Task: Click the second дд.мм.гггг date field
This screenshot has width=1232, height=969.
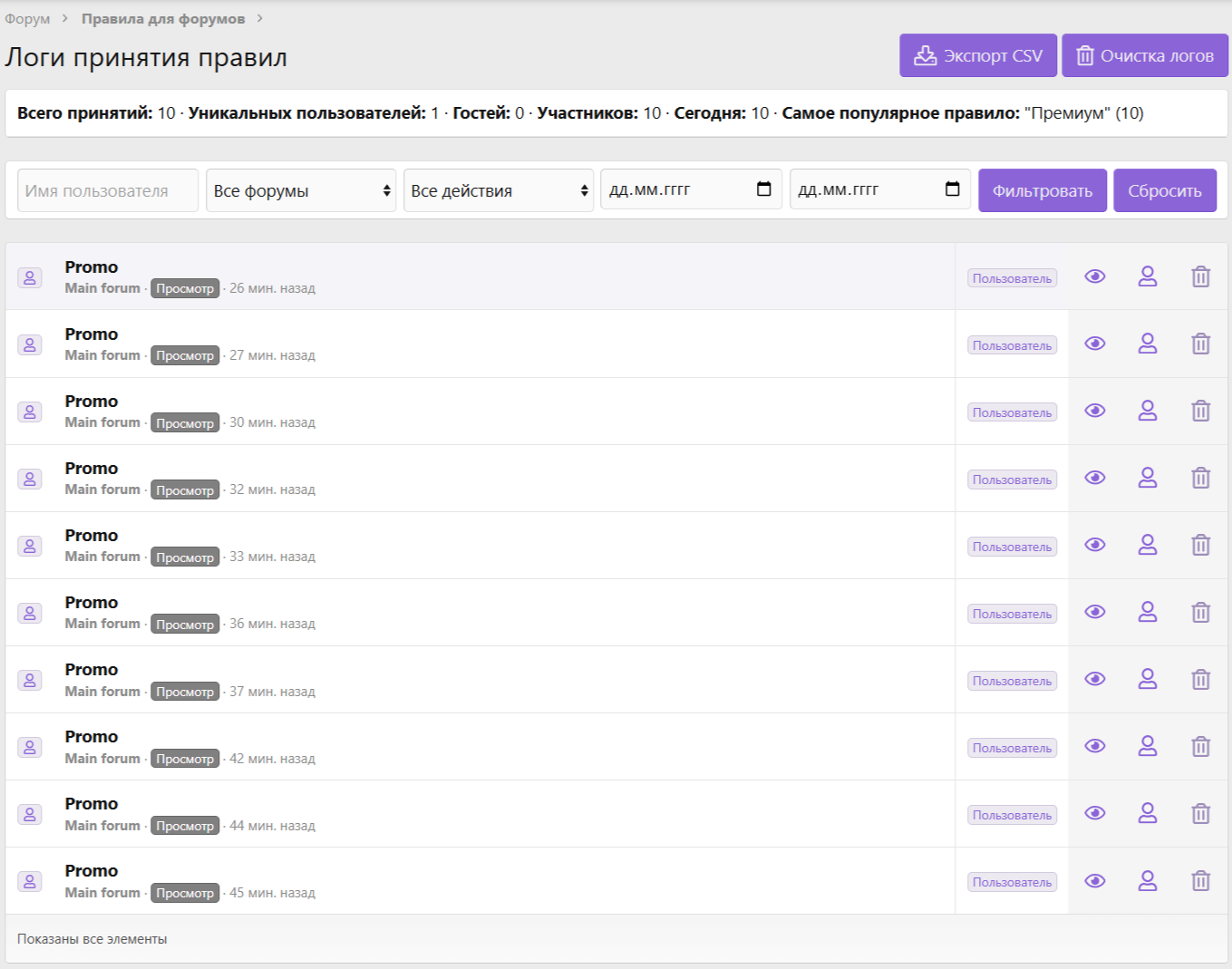Action: coord(880,189)
